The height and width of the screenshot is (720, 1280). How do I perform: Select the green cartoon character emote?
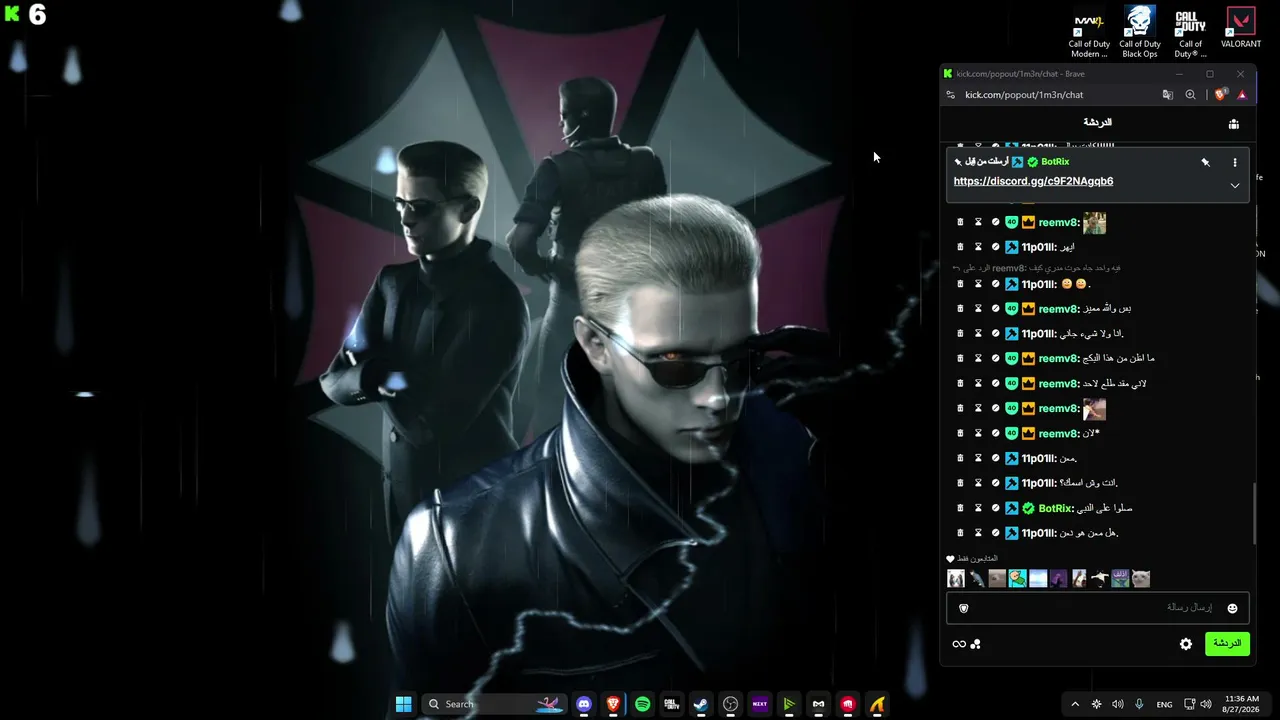1018,578
